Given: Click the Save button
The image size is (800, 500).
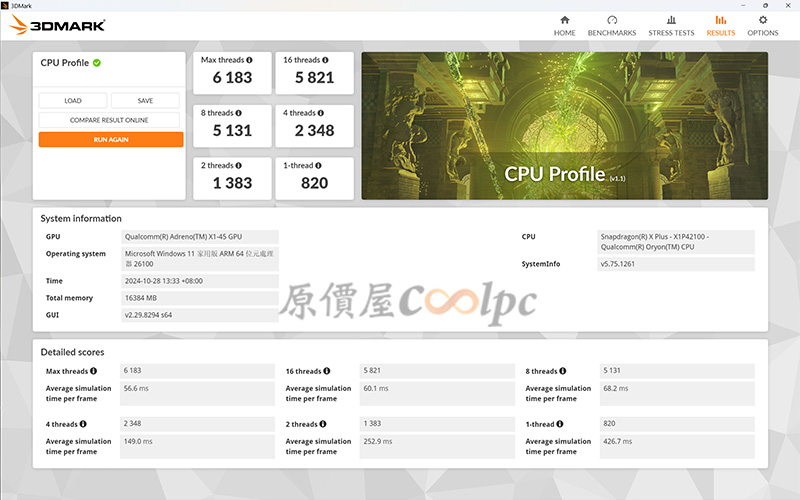Looking at the screenshot, I should 145,101.
